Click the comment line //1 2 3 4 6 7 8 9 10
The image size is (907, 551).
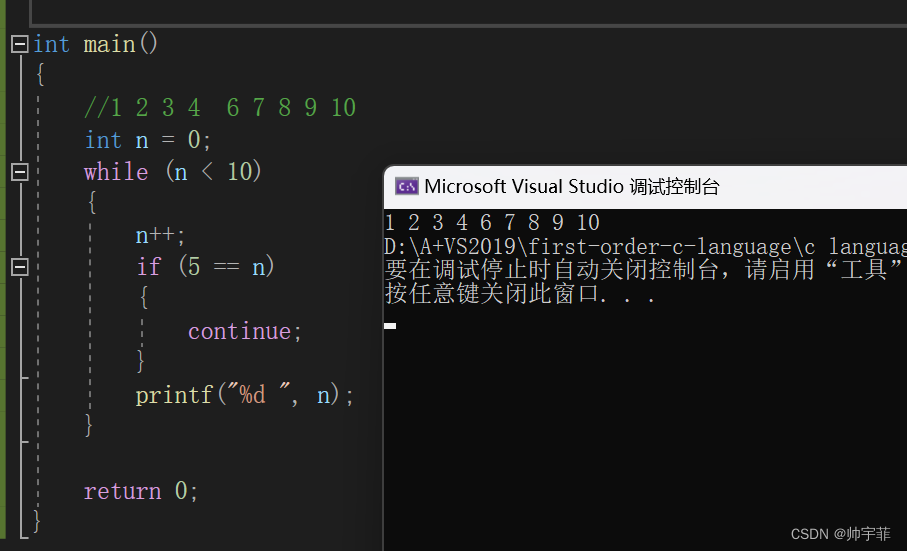click(x=220, y=108)
